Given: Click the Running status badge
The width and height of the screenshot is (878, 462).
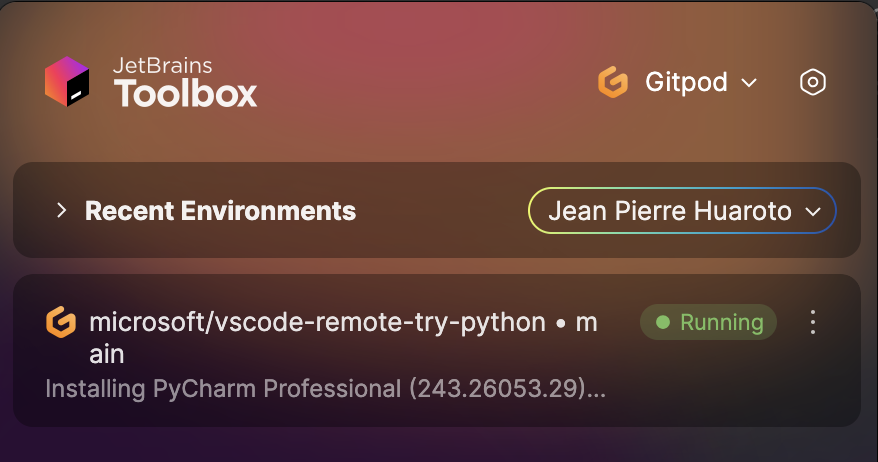Looking at the screenshot, I should click(708, 322).
